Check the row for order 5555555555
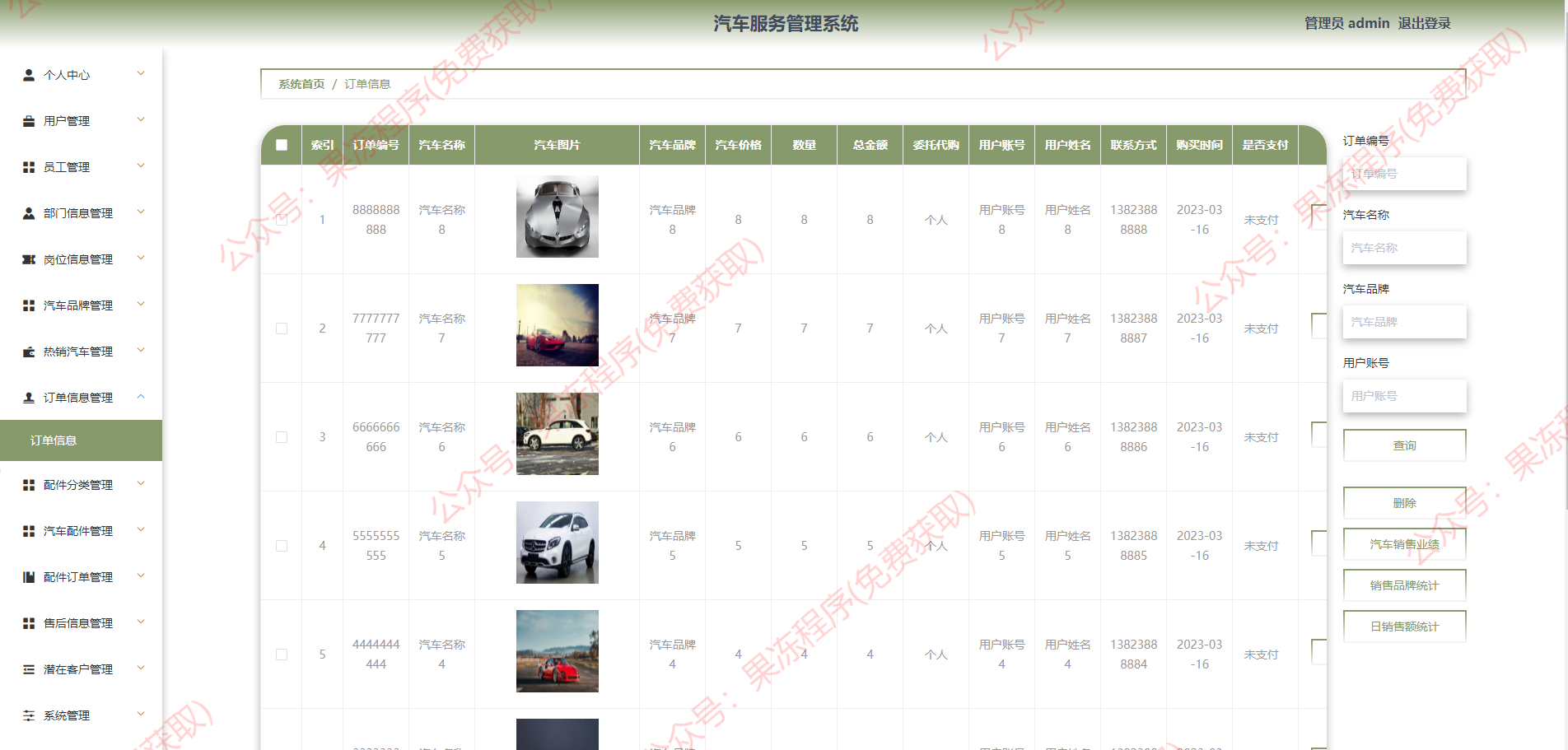The height and width of the screenshot is (750, 1568). (282, 546)
